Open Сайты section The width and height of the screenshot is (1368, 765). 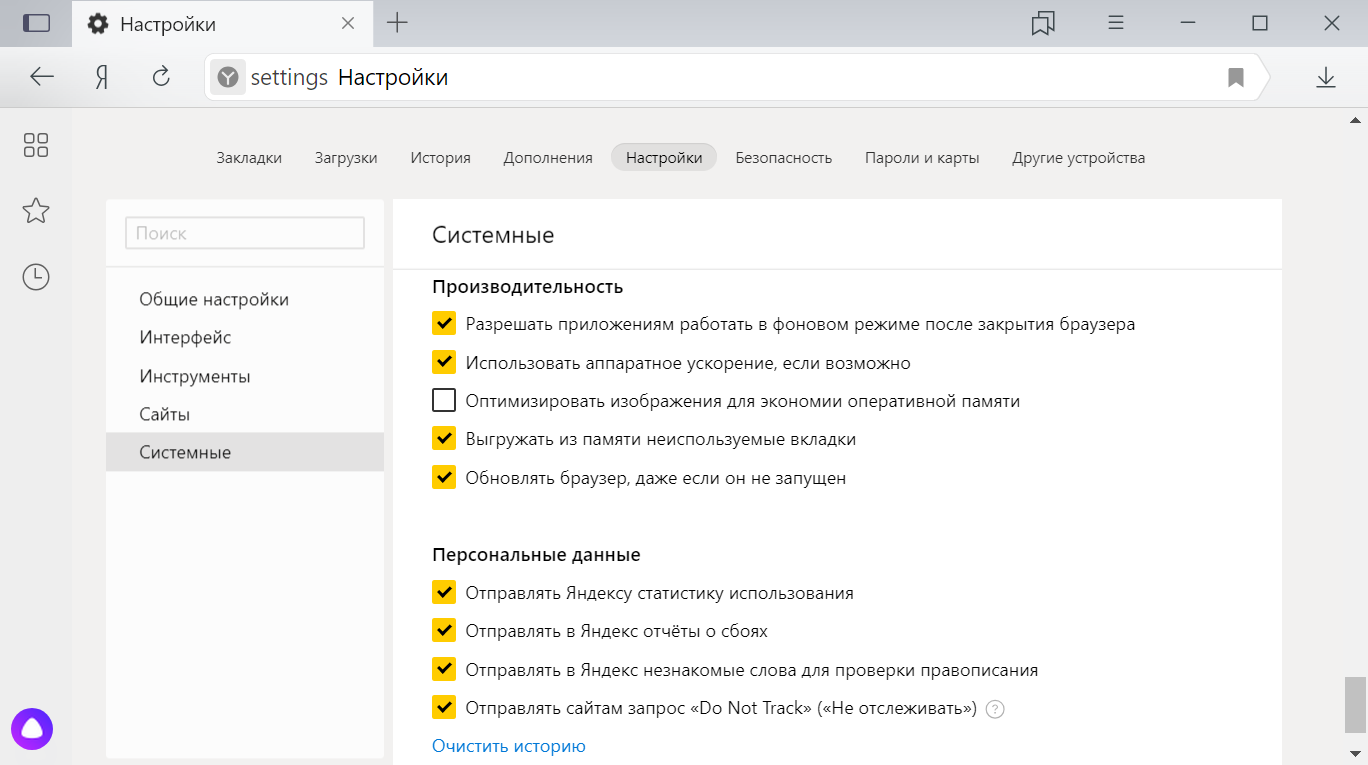(245, 414)
